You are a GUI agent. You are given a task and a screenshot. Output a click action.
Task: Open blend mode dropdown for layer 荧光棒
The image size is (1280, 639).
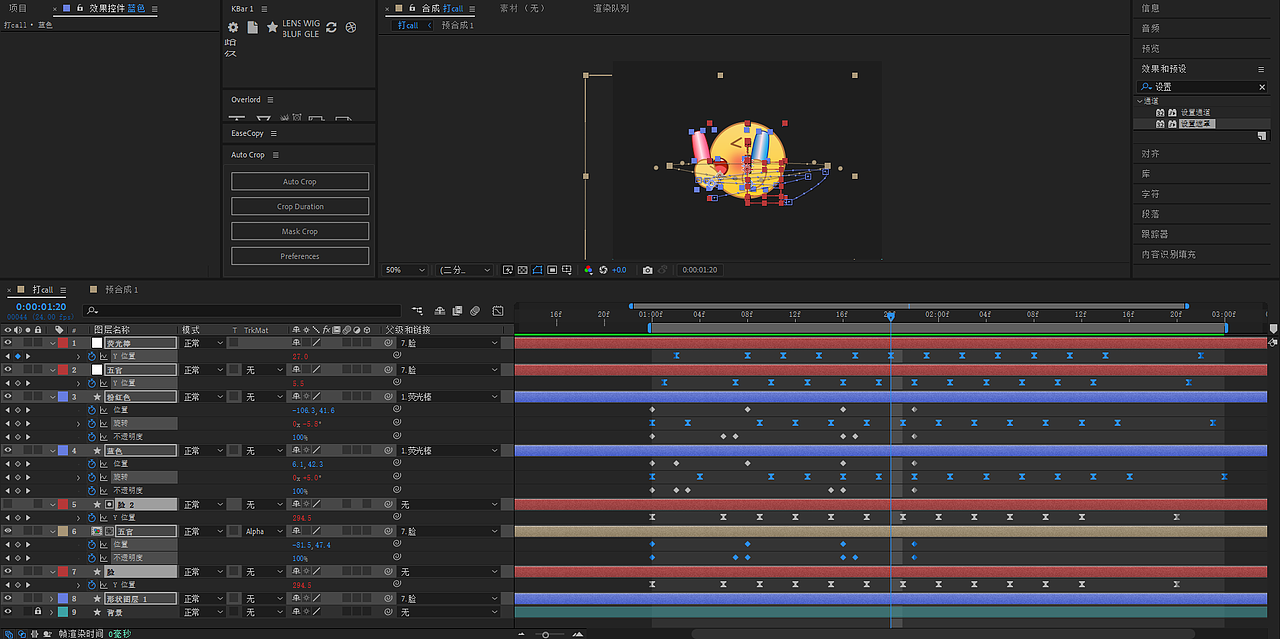pyautogui.click(x=203, y=343)
